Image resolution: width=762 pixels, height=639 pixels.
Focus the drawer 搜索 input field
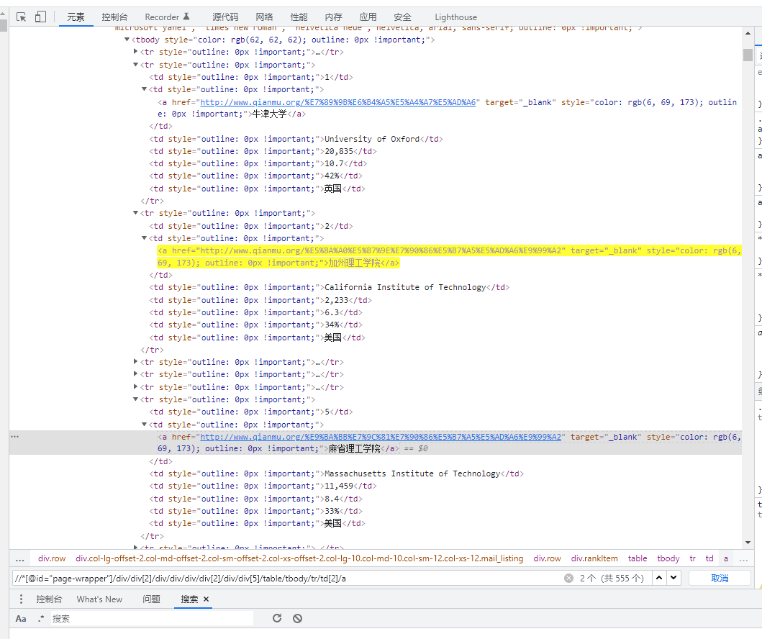click(152, 619)
